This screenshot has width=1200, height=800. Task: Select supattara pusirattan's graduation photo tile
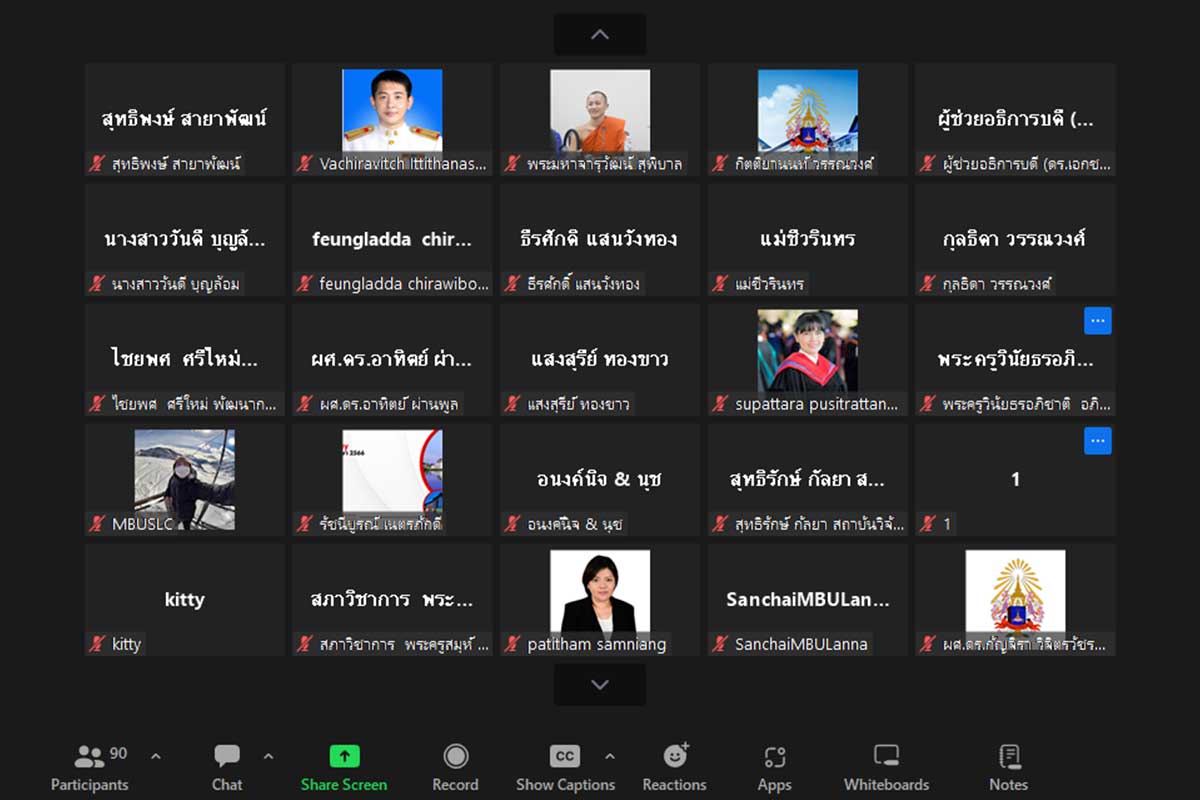(x=807, y=350)
